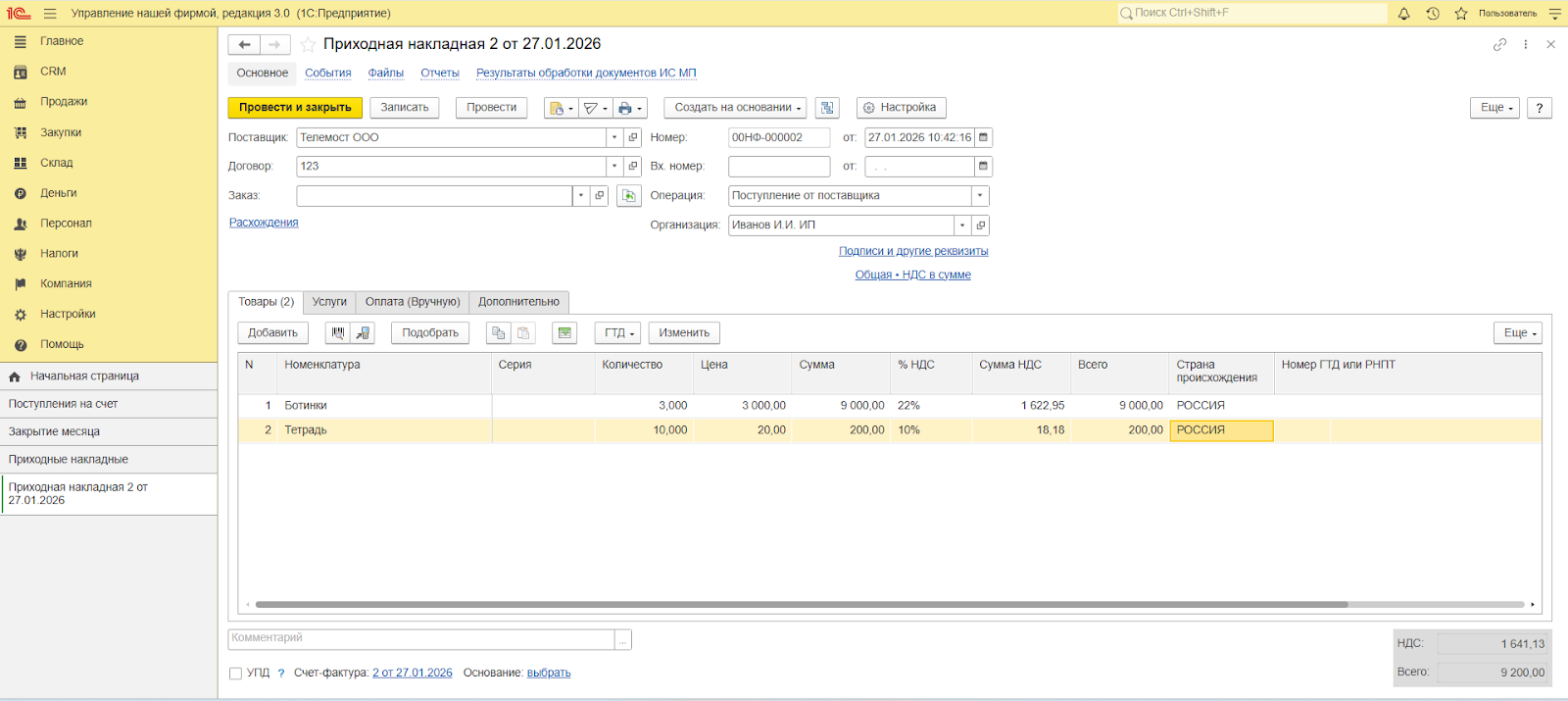Expand Договор dropdown list
The height and width of the screenshot is (701, 1568).
[x=614, y=167]
